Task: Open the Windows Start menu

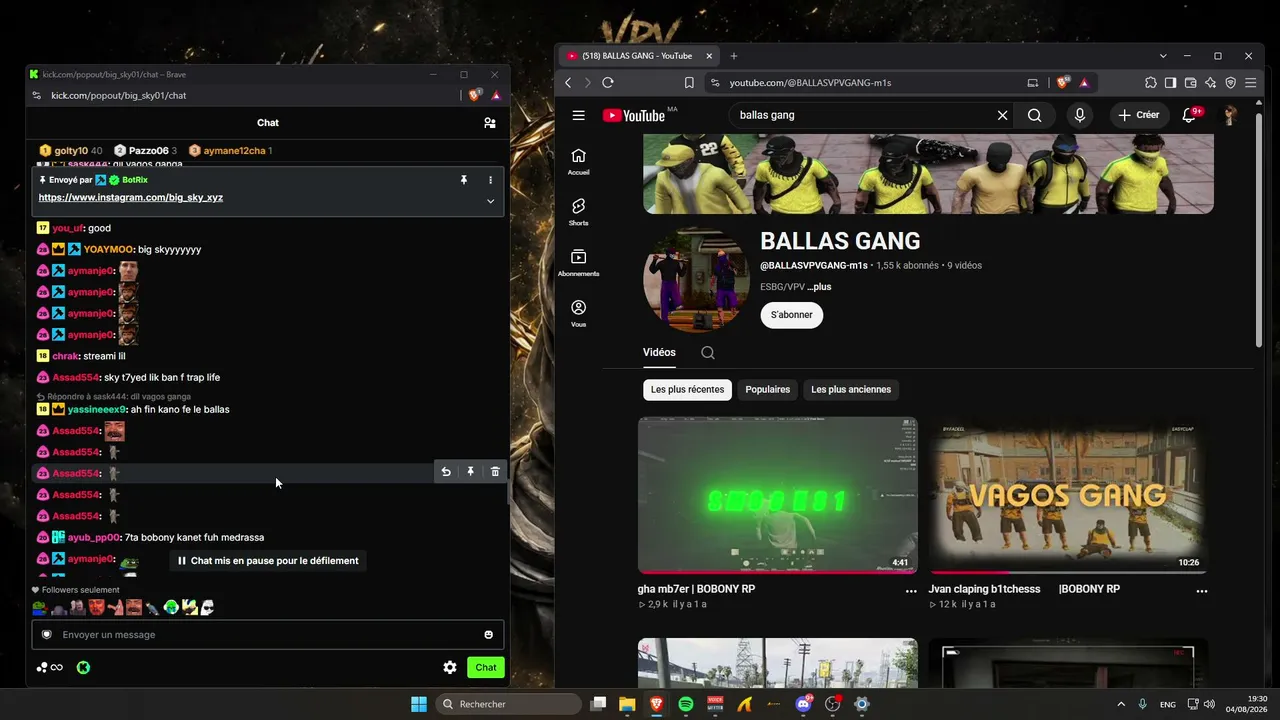Action: (419, 704)
